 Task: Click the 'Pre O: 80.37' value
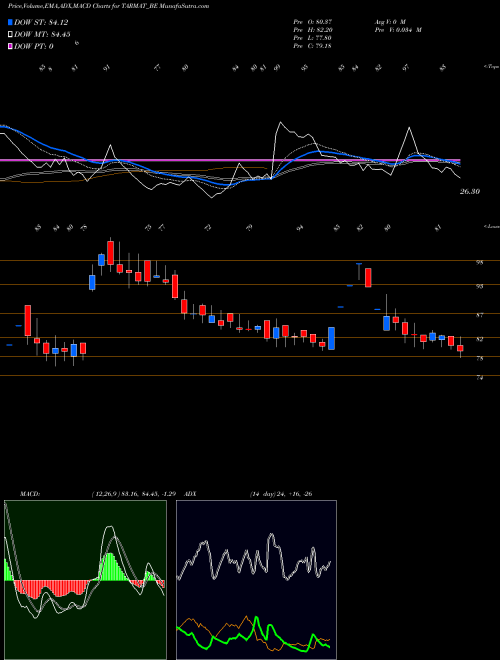point(312,22)
